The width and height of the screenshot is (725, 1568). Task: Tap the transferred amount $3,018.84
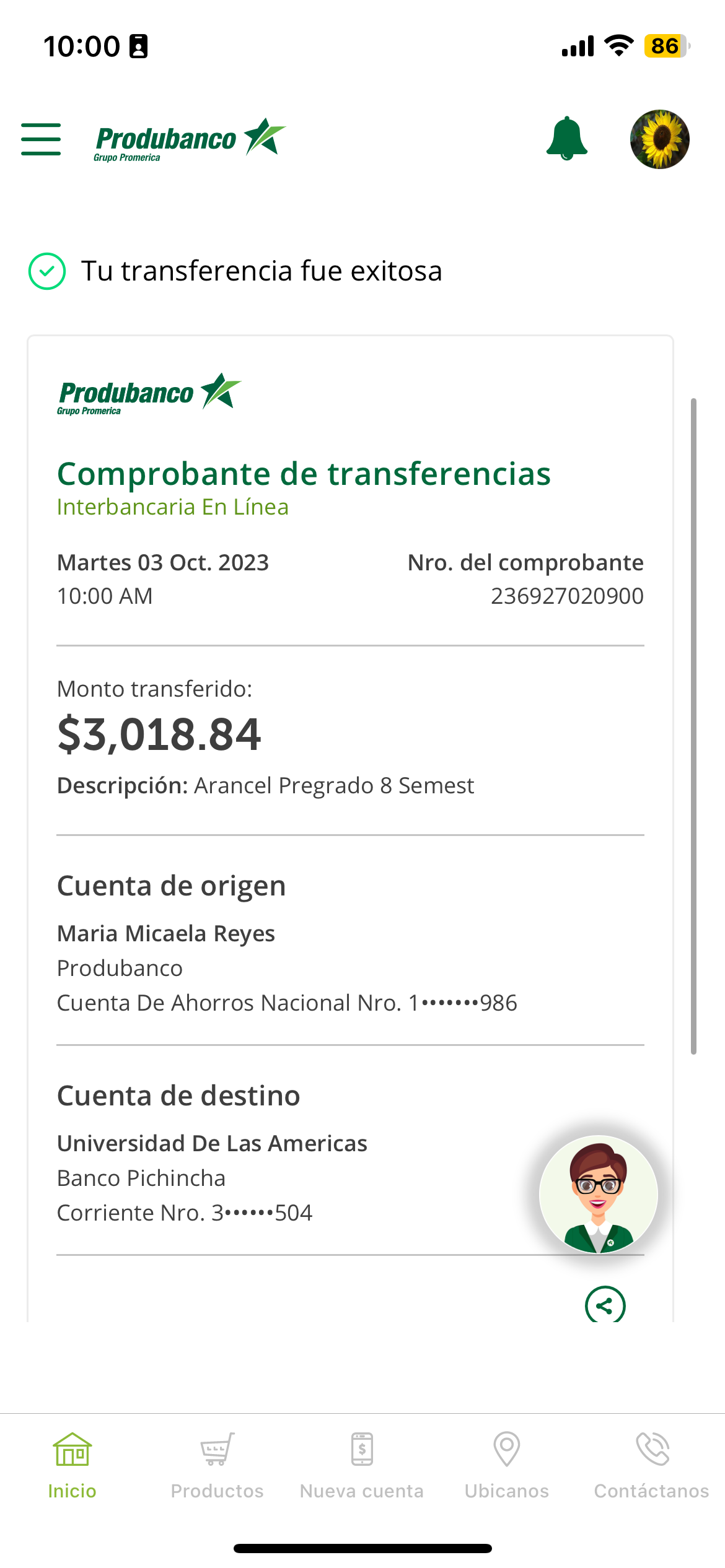pyautogui.click(x=159, y=734)
